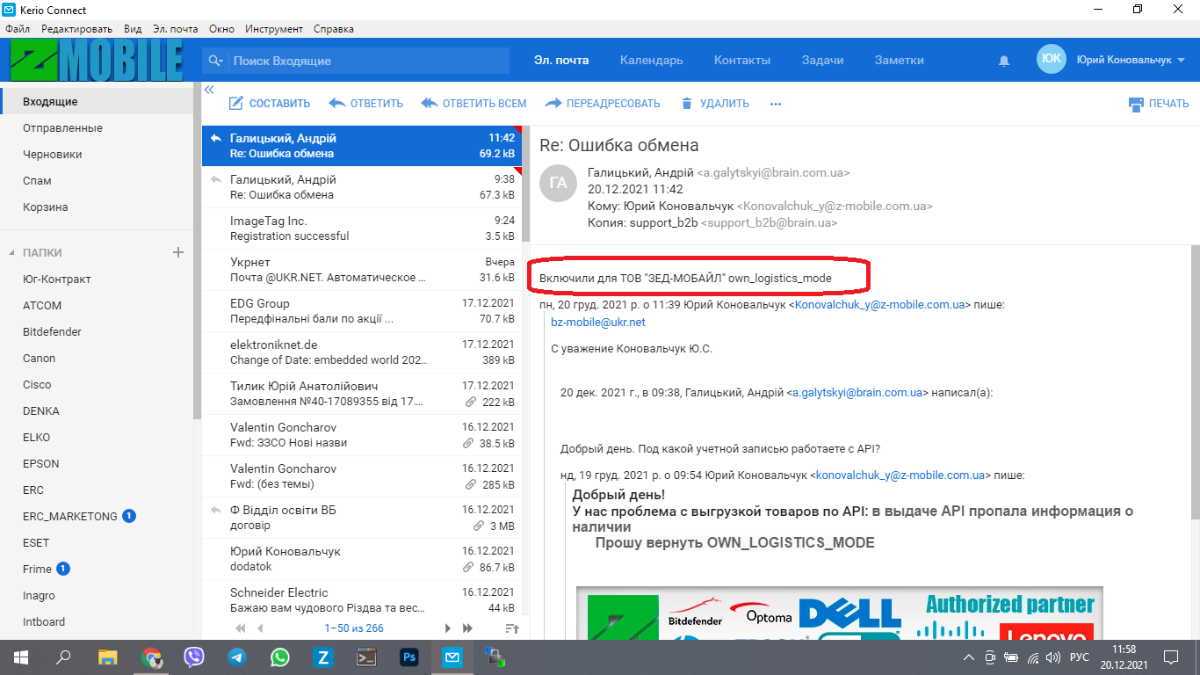This screenshot has height=675, width=1200.
Task: Collapse the folder sidebar with double chevron
Action: click(x=210, y=89)
